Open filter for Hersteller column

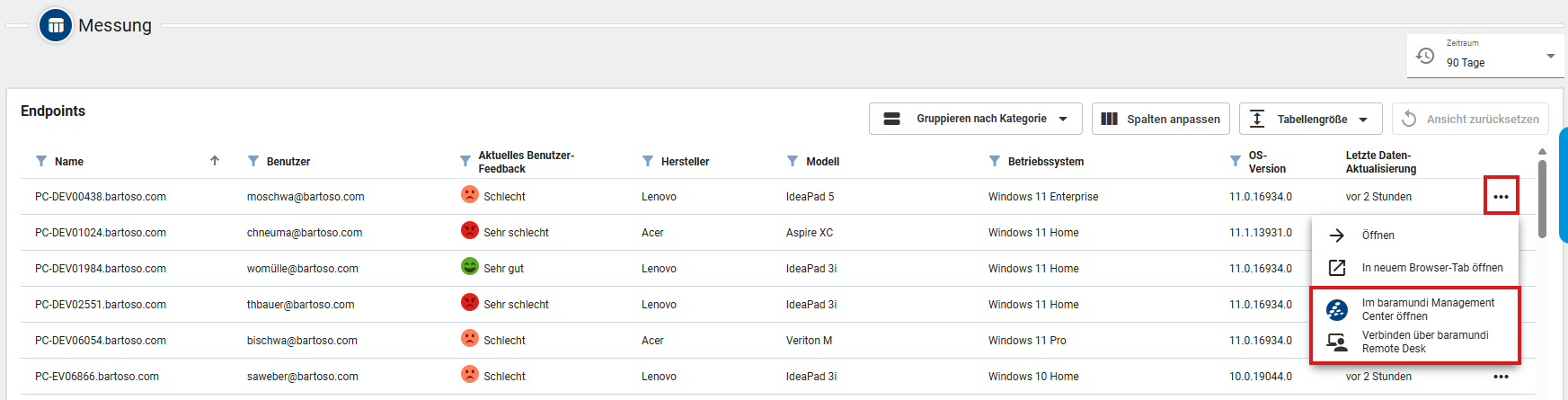(x=648, y=162)
